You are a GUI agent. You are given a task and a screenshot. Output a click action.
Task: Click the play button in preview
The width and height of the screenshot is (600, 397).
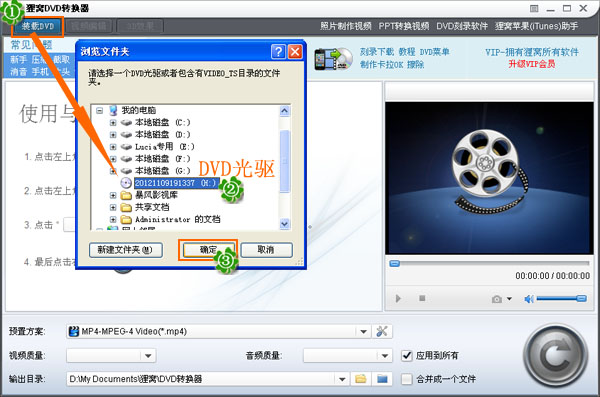pyautogui.click(x=398, y=298)
